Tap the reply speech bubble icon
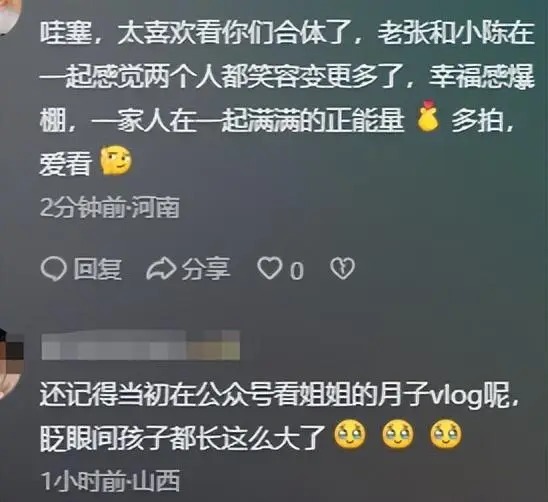Image resolution: width=548 pixels, height=502 pixels. [x=53, y=269]
